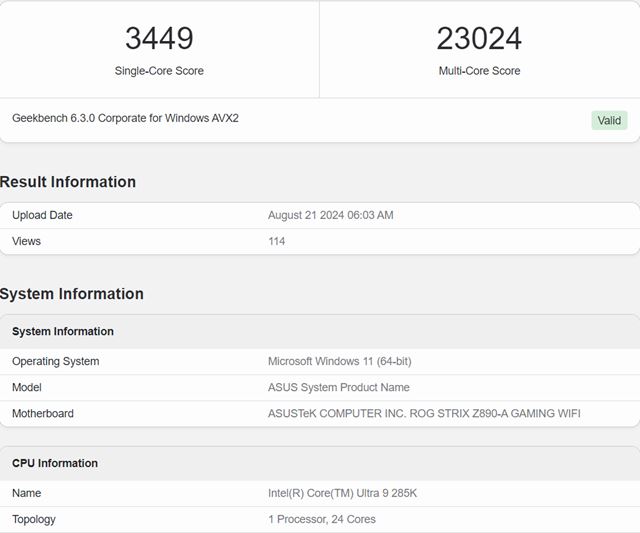Image resolution: width=640 pixels, height=533 pixels.
Task: Select Geekbench 6.3.0 Corporate for Windows AVX2 text
Action: pos(125,118)
